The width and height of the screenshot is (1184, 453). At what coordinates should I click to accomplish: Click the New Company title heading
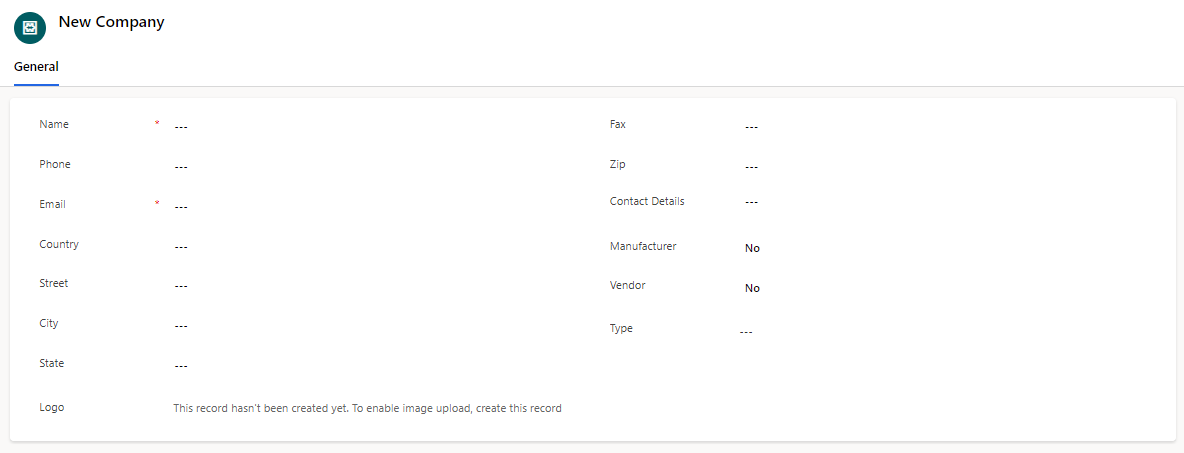pos(111,23)
